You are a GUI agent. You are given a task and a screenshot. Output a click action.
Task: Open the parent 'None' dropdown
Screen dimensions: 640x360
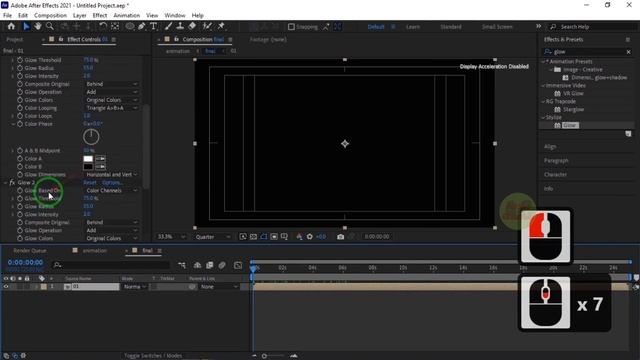pos(219,287)
